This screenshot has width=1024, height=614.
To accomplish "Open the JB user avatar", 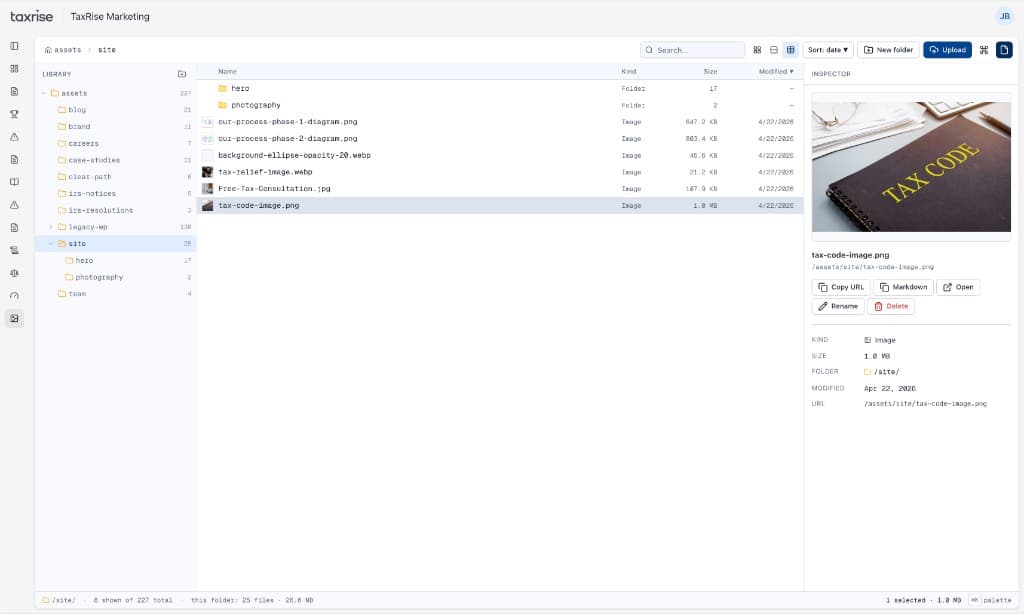I will 1004,16.
